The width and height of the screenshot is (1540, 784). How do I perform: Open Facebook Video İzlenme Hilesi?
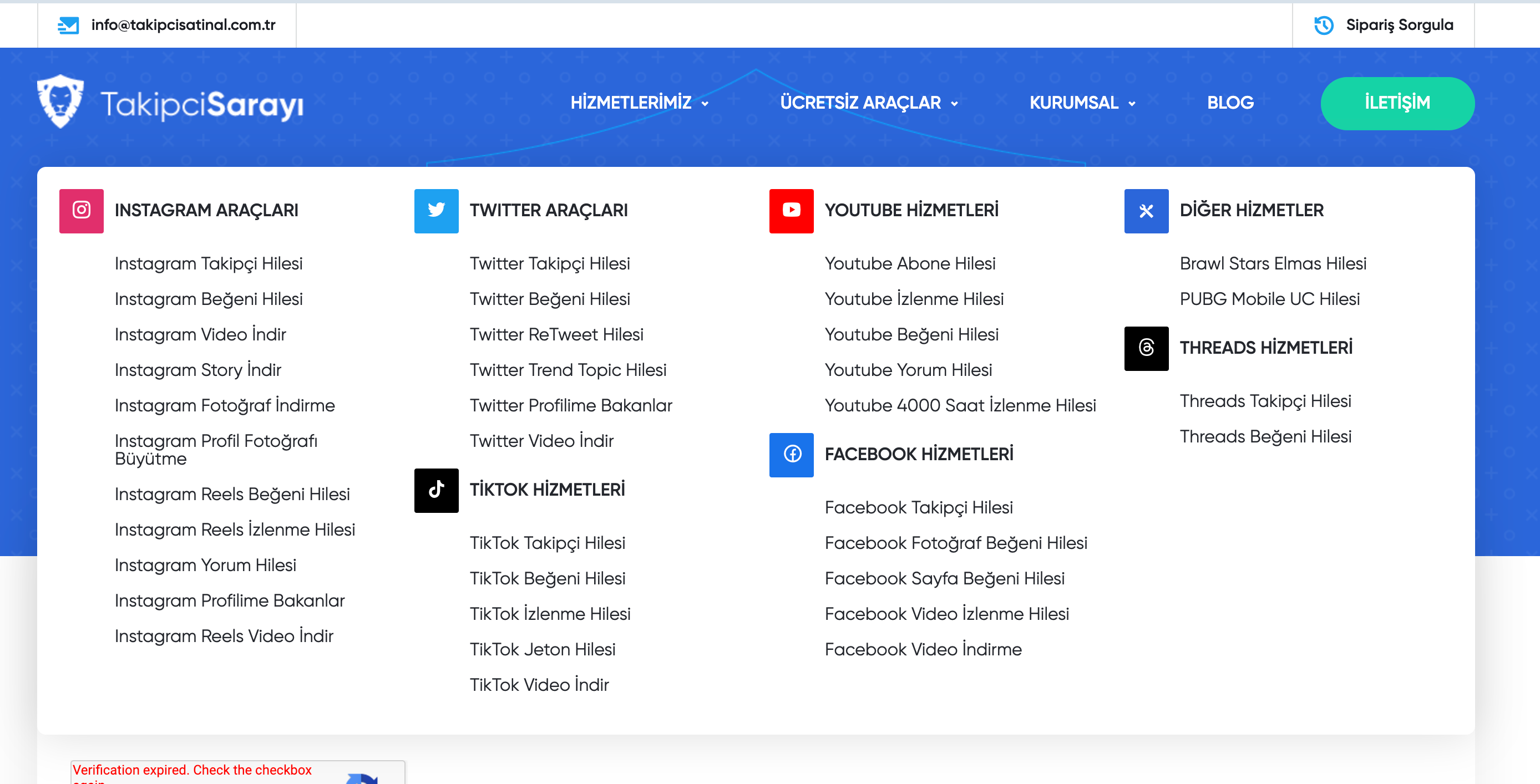[947, 614]
